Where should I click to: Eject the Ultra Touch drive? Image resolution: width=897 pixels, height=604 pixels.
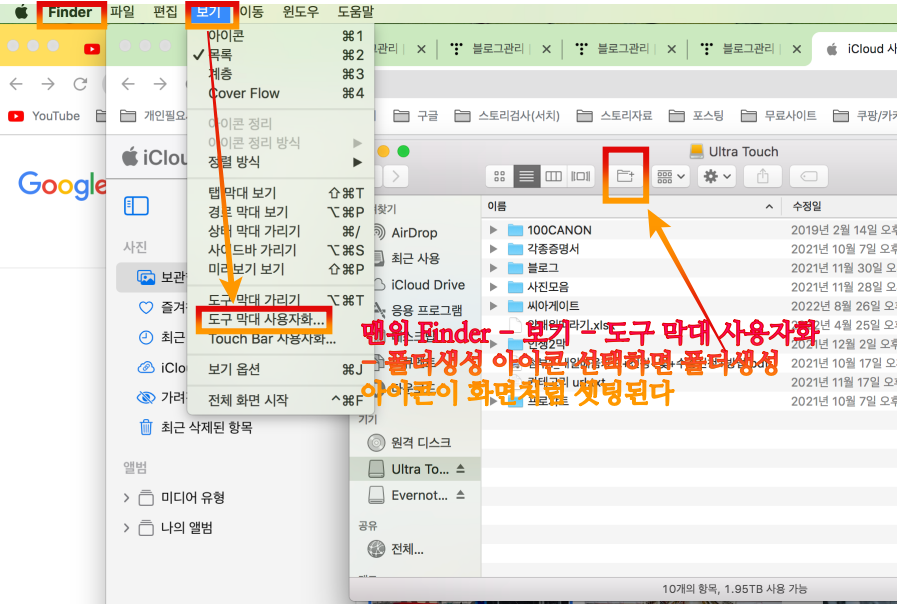[459, 468]
